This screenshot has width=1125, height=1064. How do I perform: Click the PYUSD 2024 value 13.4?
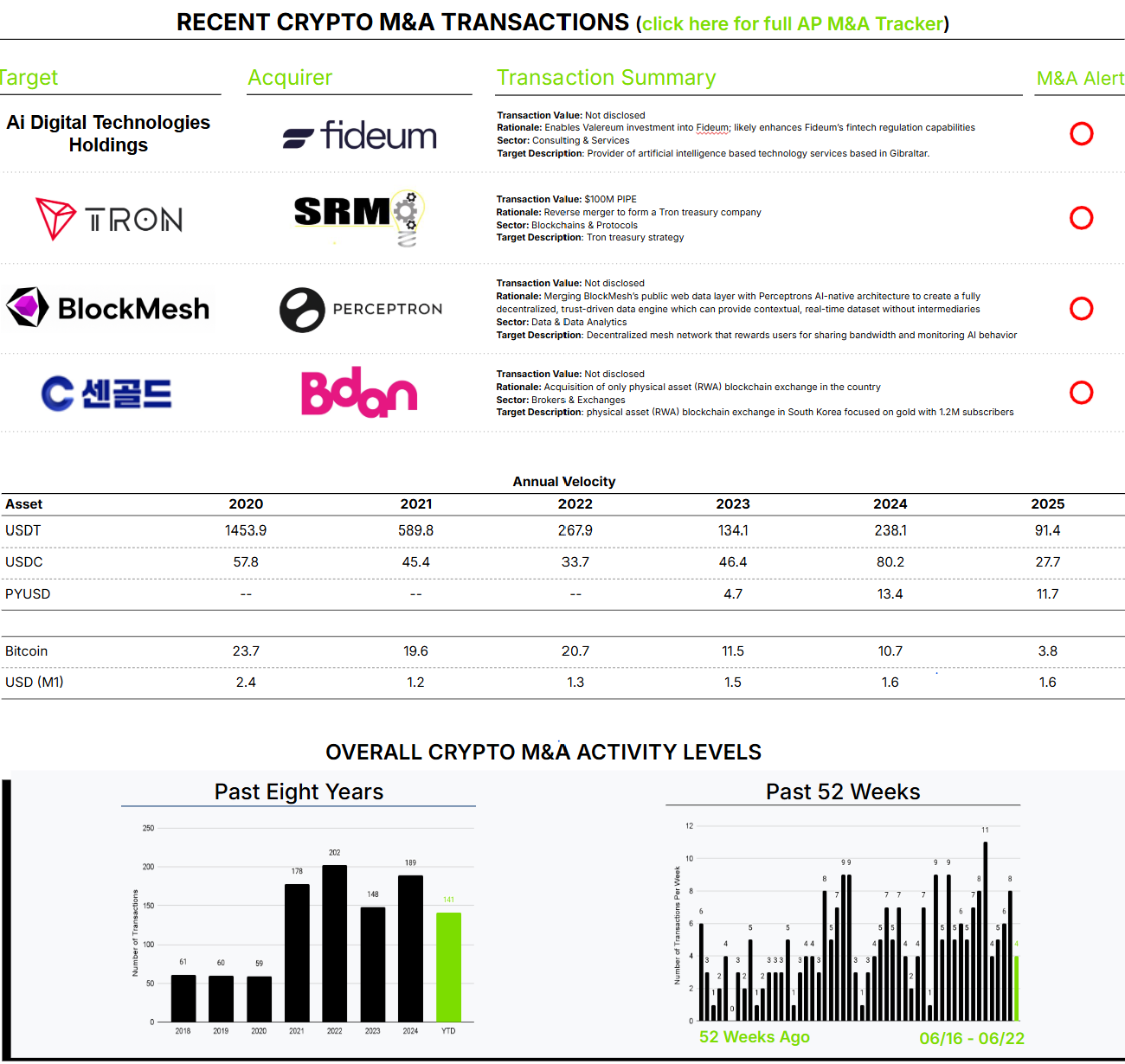click(x=890, y=594)
